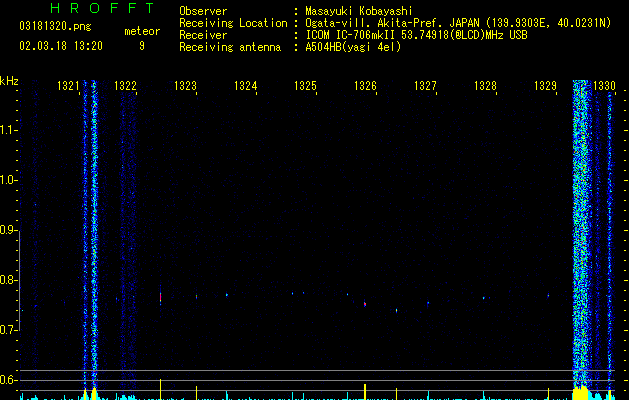Click the Receiver label

(203, 35)
